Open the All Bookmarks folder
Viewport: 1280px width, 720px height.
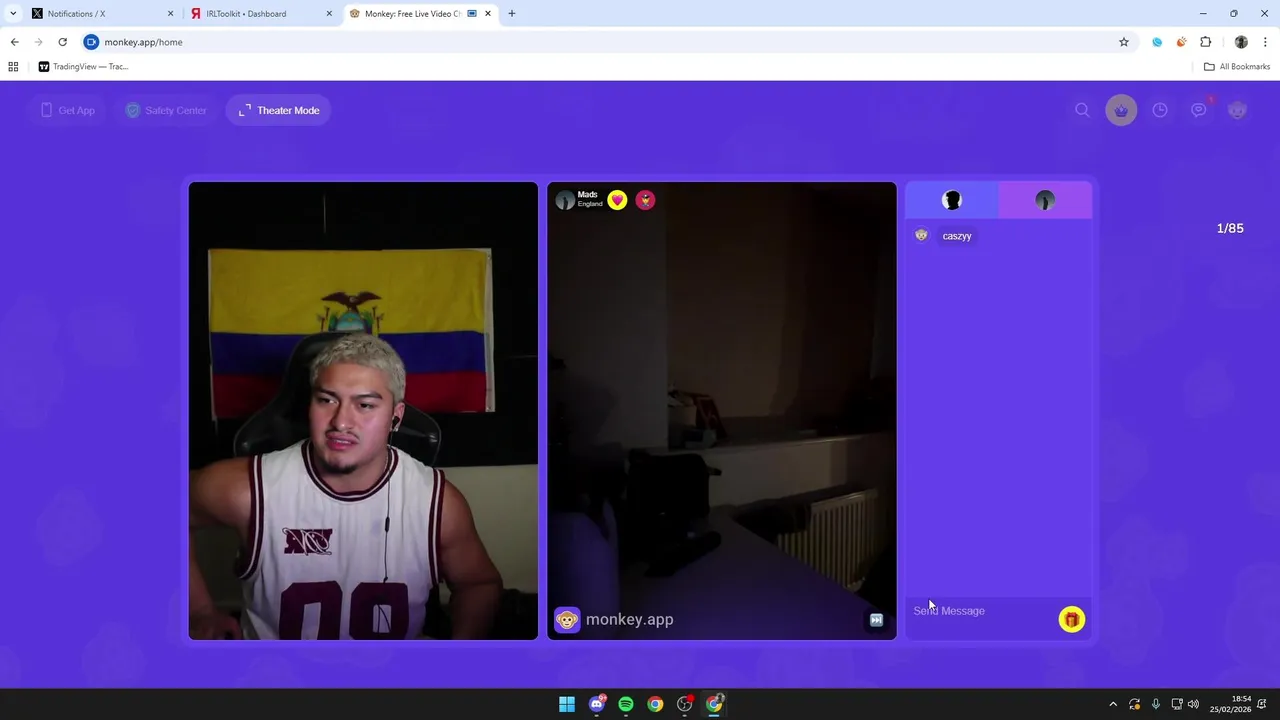pos(1237,67)
